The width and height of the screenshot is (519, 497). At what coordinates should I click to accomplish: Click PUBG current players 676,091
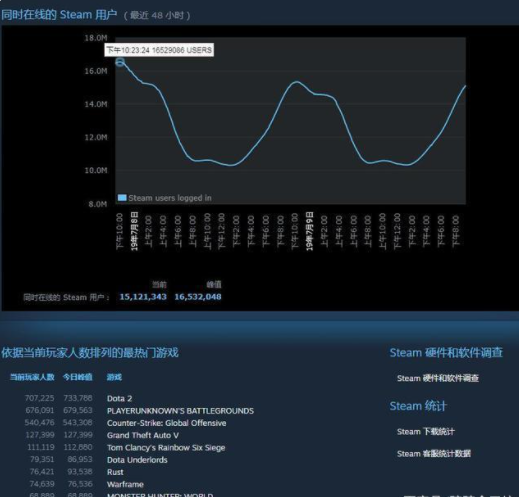pyautogui.click(x=40, y=410)
